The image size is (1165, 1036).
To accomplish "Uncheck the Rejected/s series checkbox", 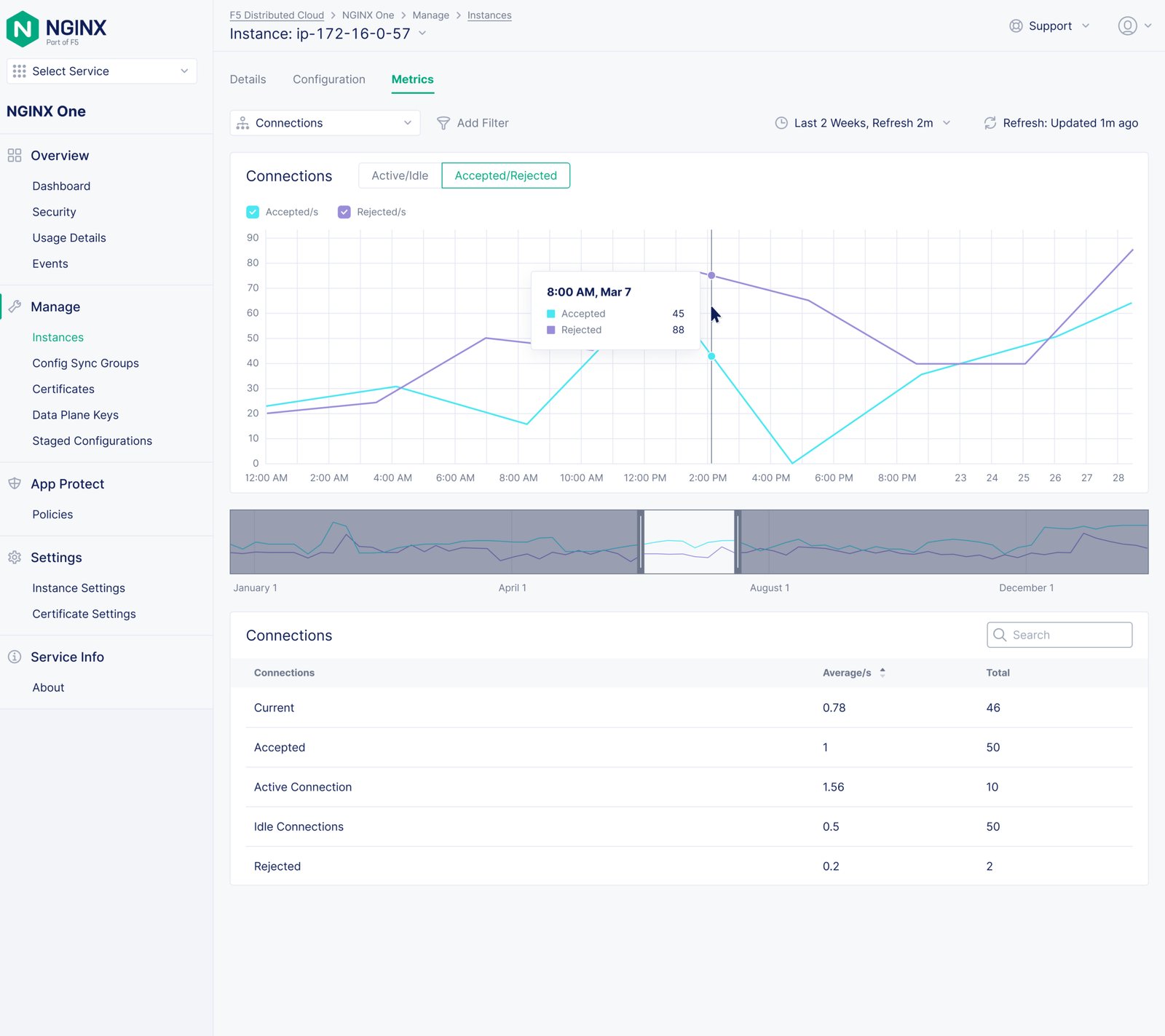I will pyautogui.click(x=344, y=212).
